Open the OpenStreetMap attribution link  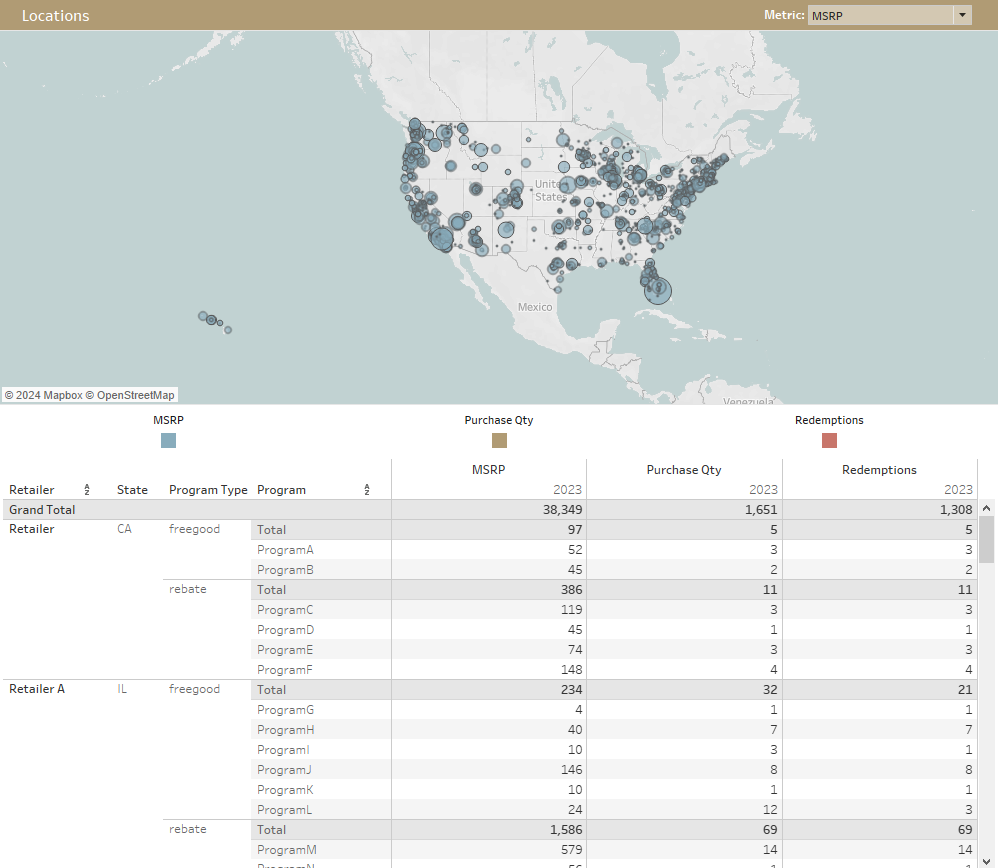(x=135, y=395)
